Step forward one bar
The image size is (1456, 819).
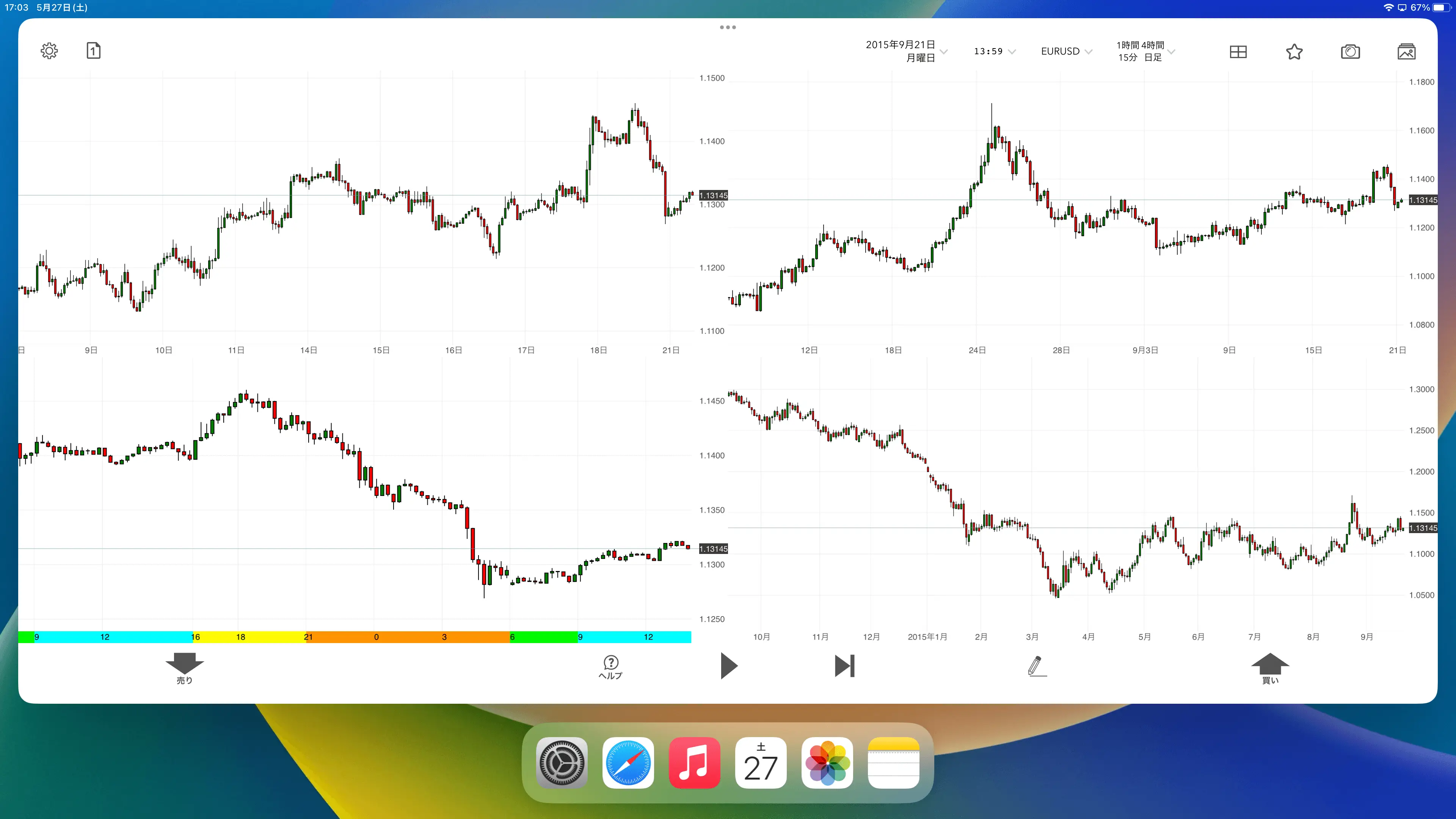click(844, 665)
